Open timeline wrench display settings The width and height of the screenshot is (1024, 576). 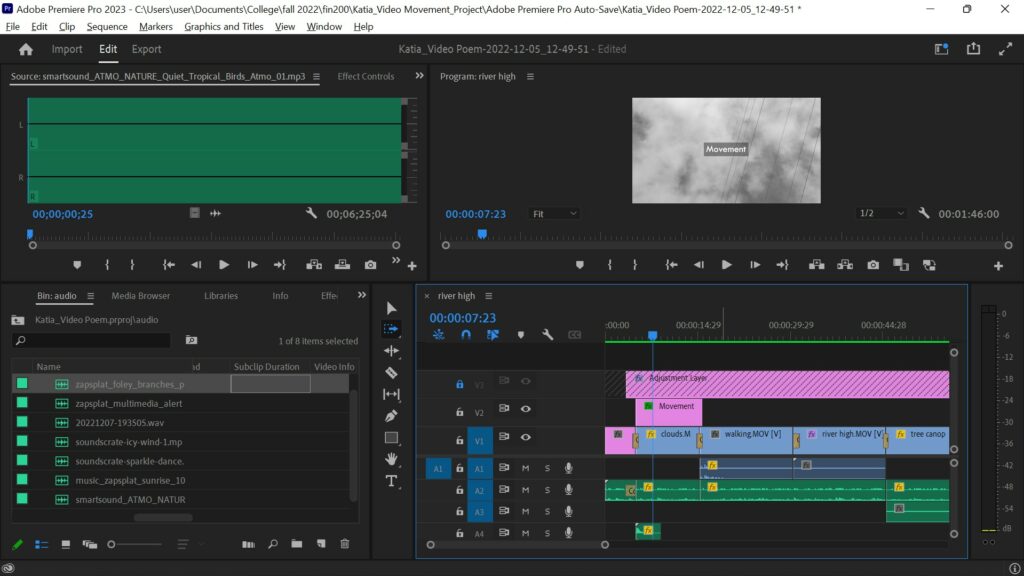click(547, 335)
